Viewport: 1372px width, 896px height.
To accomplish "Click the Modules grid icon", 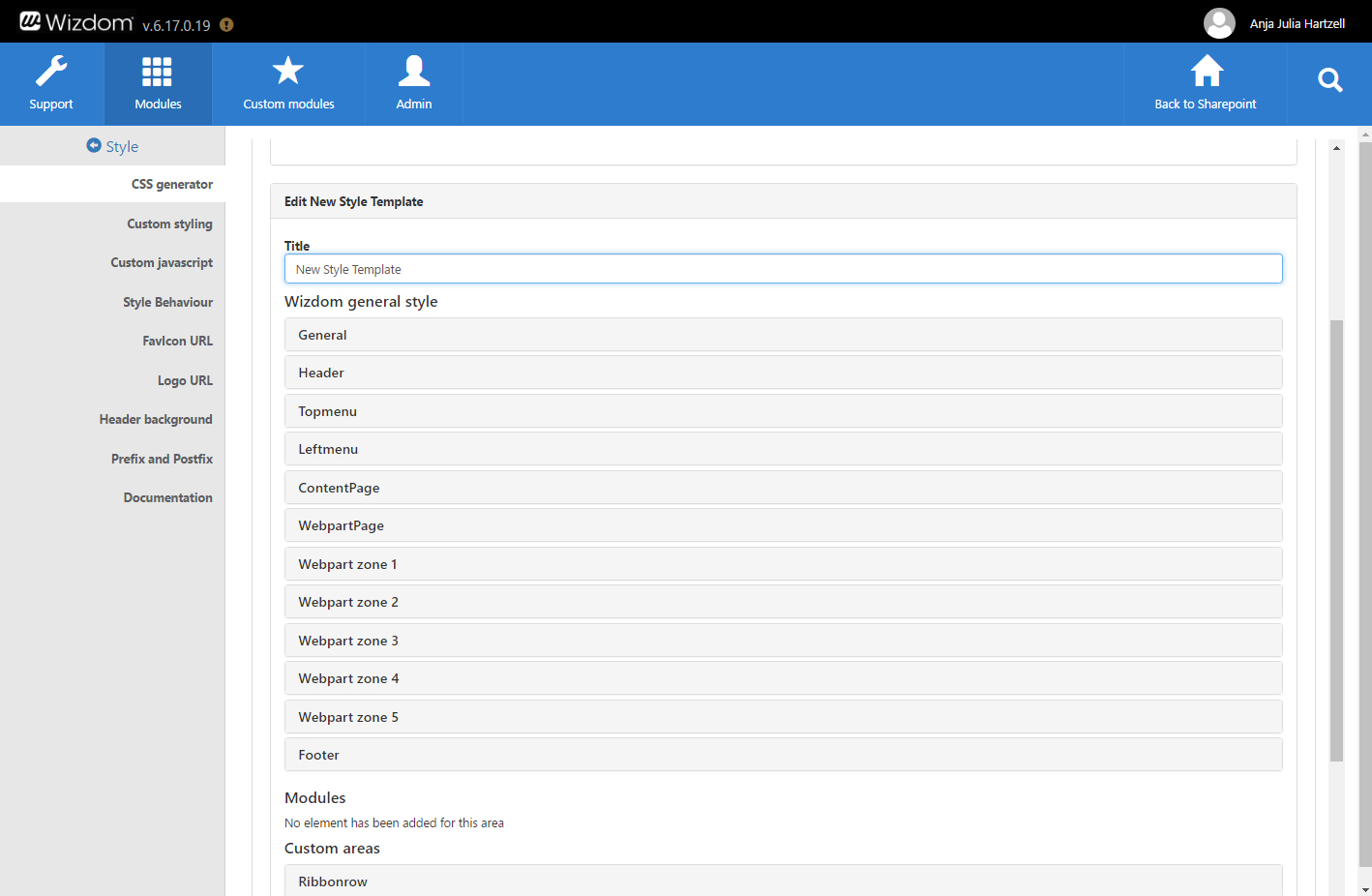I will pyautogui.click(x=157, y=72).
